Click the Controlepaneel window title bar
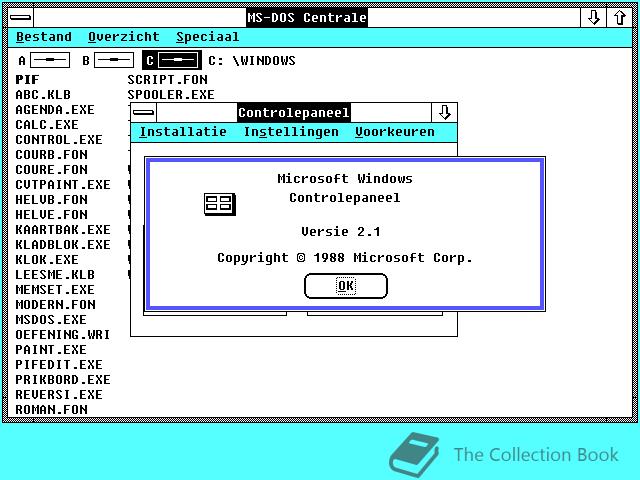The image size is (640, 480). tap(294, 113)
